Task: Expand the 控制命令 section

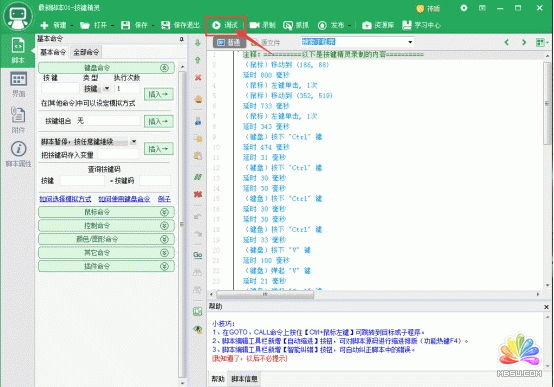Action: pos(106,225)
